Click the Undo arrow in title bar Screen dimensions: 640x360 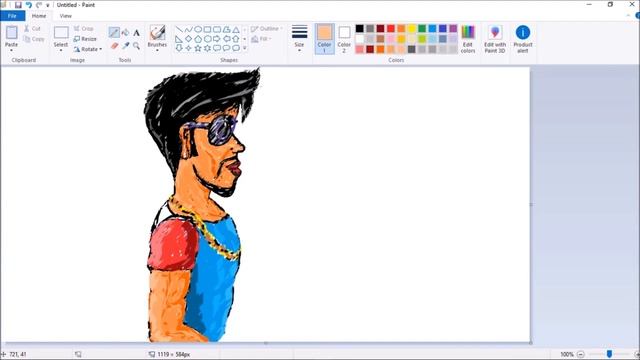(x=28, y=5)
